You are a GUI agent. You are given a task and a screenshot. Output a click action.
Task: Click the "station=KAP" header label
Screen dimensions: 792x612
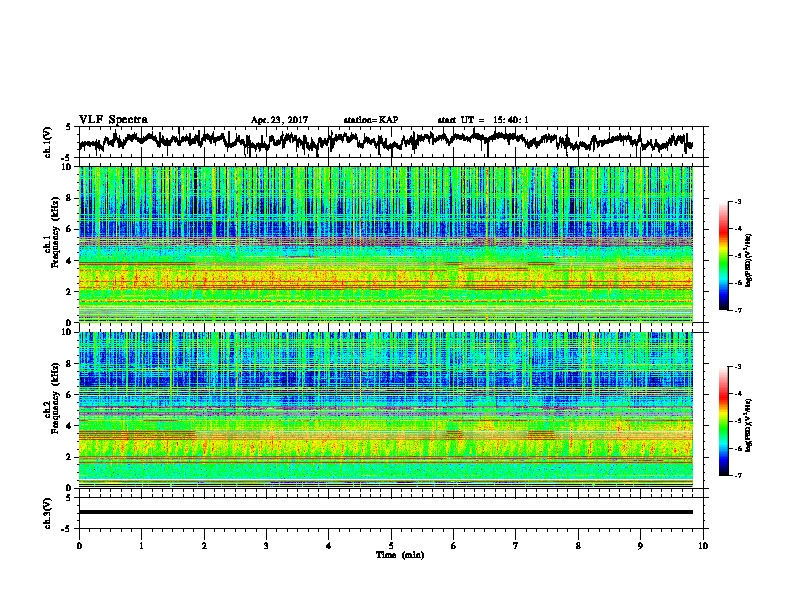coord(371,120)
